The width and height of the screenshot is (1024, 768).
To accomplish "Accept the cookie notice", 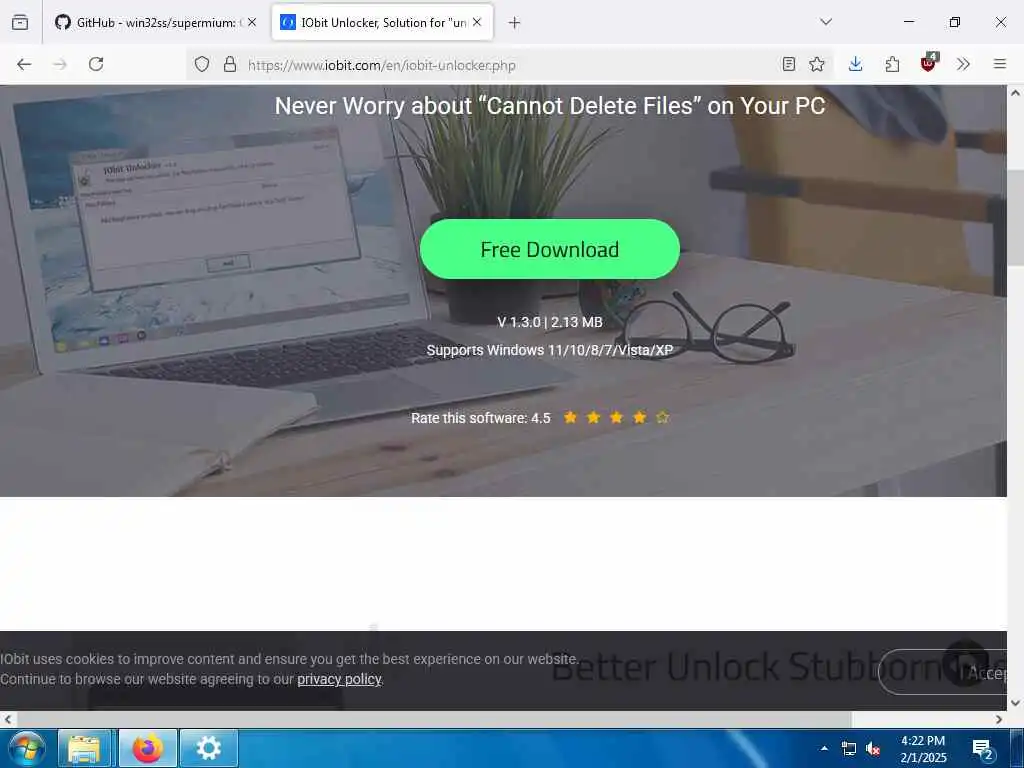I will tap(944, 673).
